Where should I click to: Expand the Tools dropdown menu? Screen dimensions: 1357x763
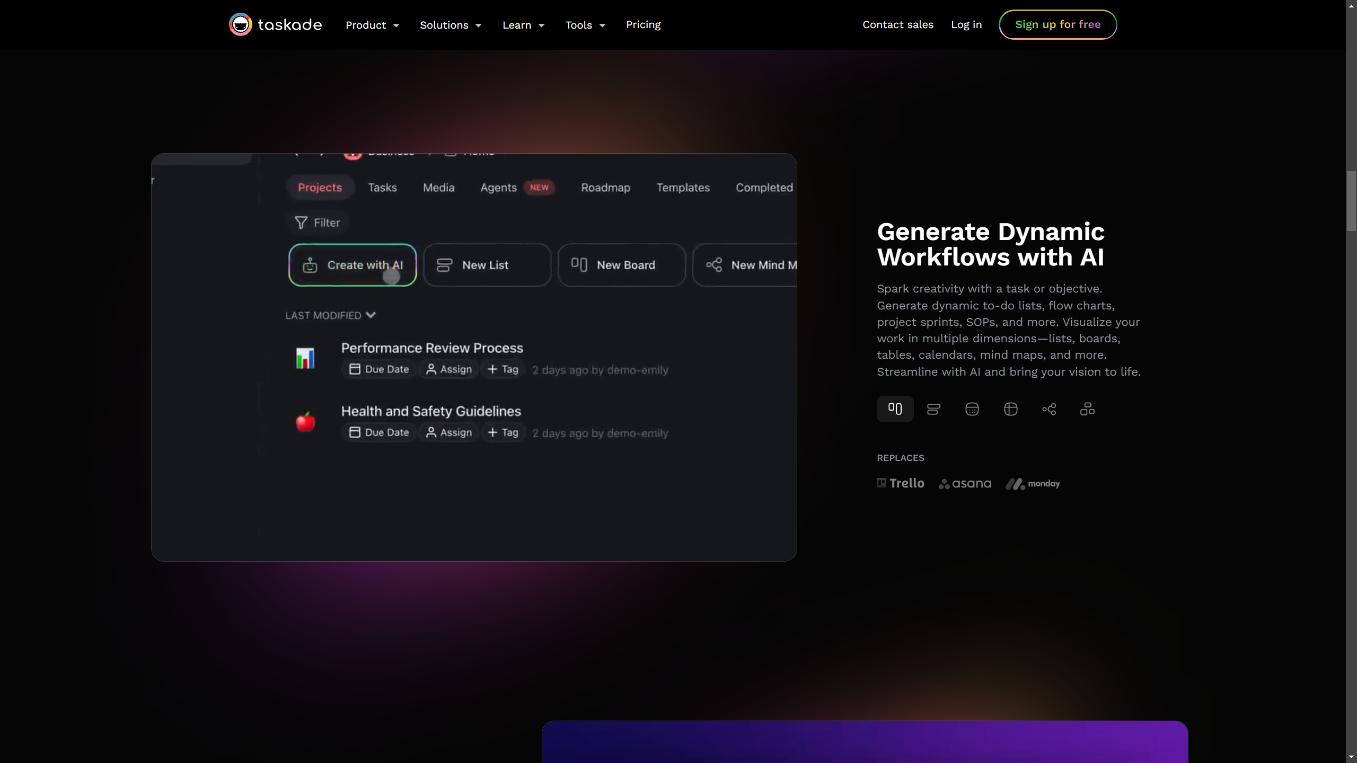585,25
